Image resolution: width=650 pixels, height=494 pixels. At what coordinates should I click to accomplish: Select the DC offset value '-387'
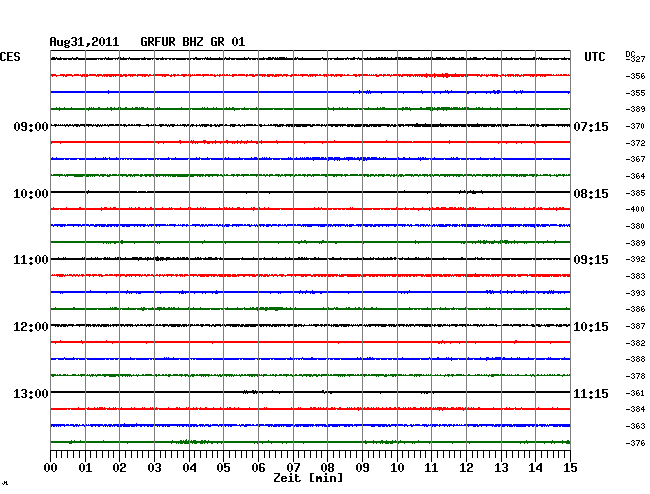pyautogui.click(x=635, y=326)
